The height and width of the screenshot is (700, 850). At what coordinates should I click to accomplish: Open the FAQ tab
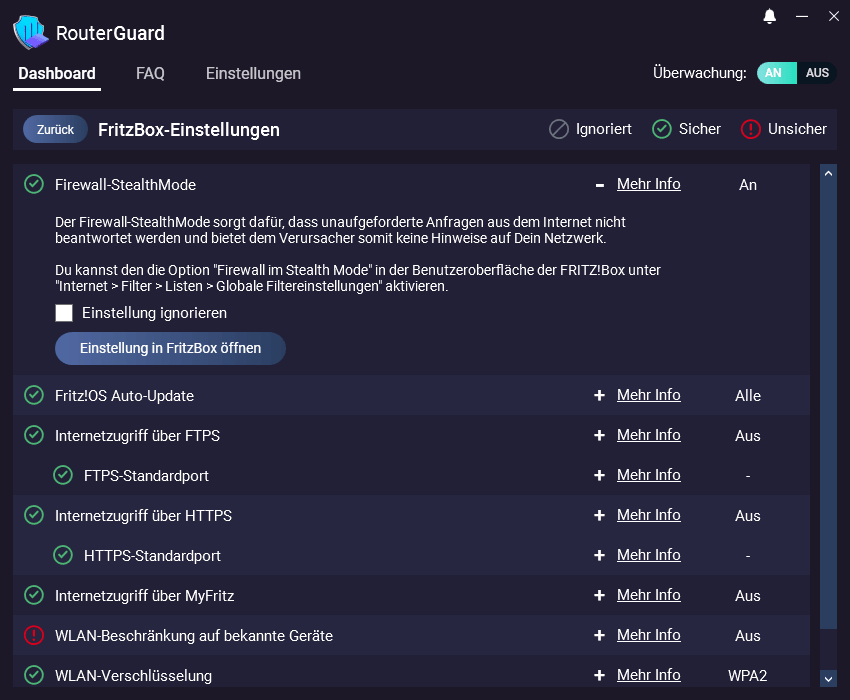(150, 73)
